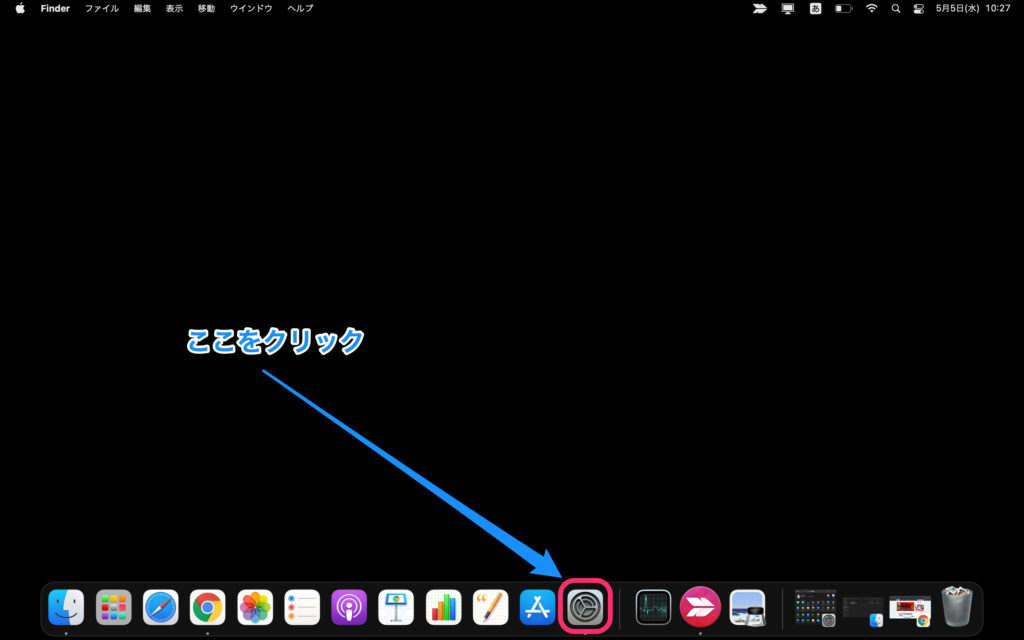The image size is (1024, 640).
Task: Open Launchpad from the Dock
Action: point(114,607)
